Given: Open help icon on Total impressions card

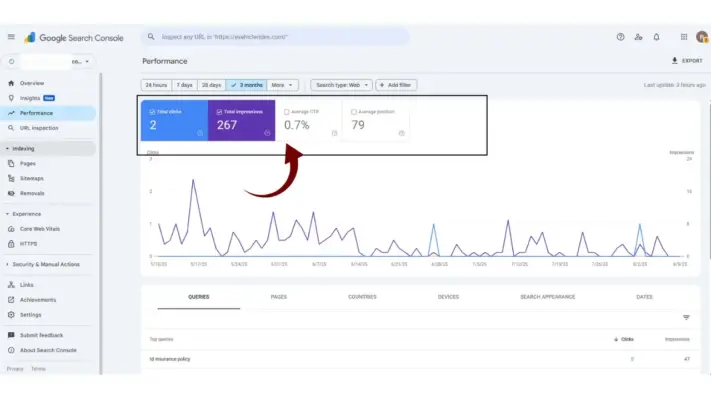Looking at the screenshot, I should (x=267, y=133).
